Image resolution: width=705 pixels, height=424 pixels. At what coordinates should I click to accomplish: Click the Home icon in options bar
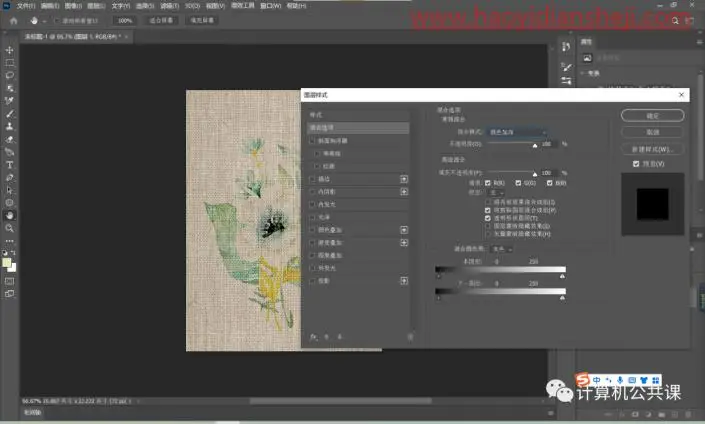pyautogui.click(x=13, y=21)
